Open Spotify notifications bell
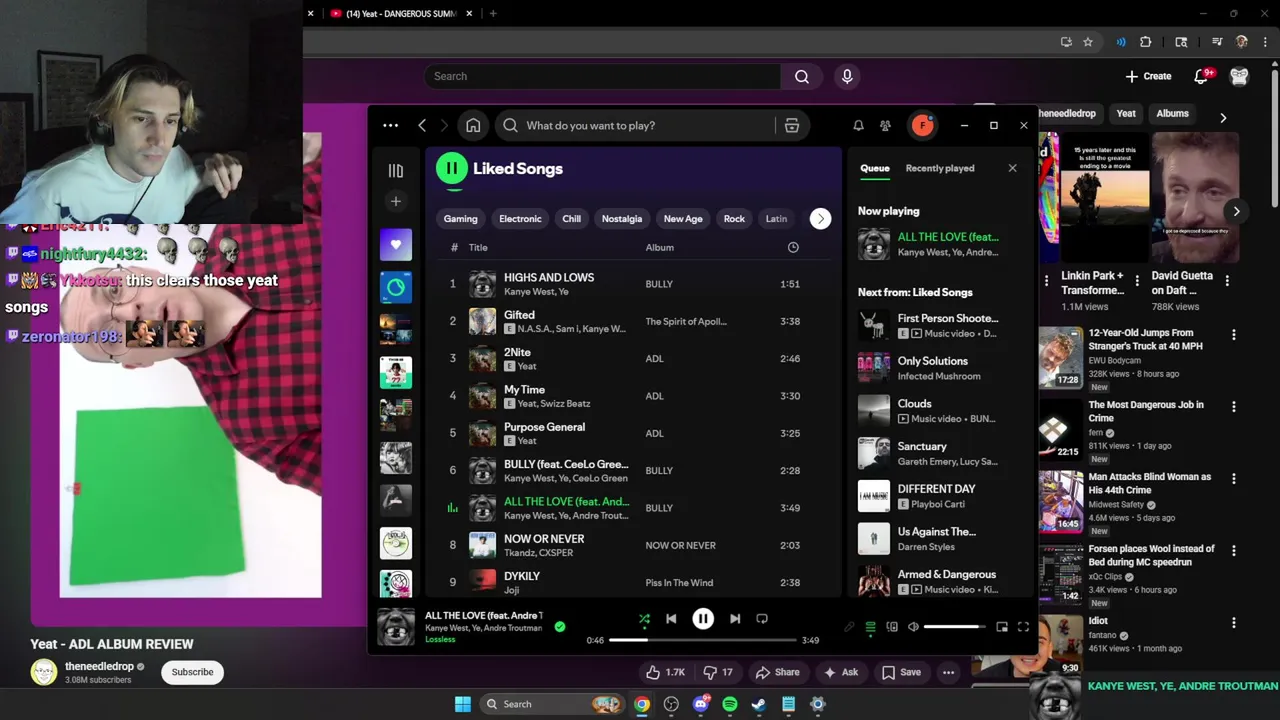This screenshot has height=720, width=1280. (x=858, y=125)
